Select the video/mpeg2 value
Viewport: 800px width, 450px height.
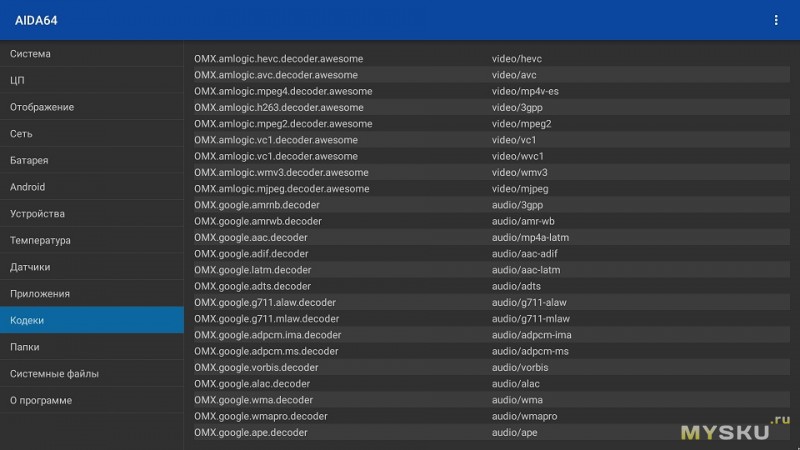click(x=521, y=123)
